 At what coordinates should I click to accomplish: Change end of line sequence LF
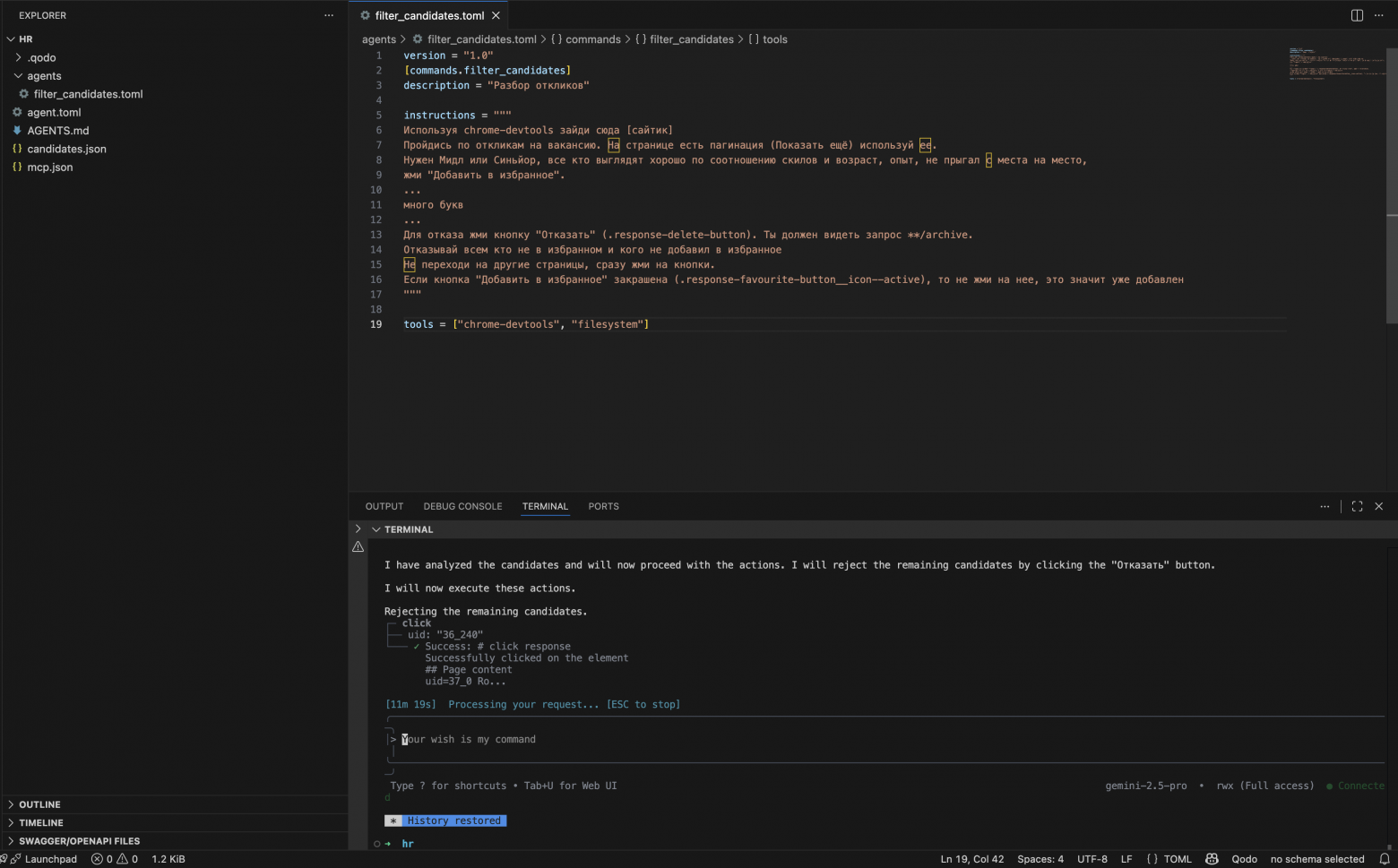tap(1126, 859)
